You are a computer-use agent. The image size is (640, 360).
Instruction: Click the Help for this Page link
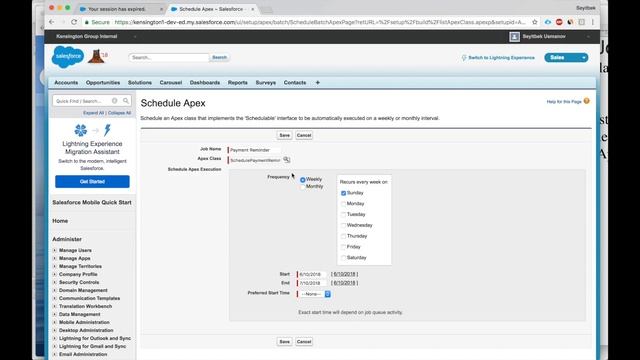(564, 102)
